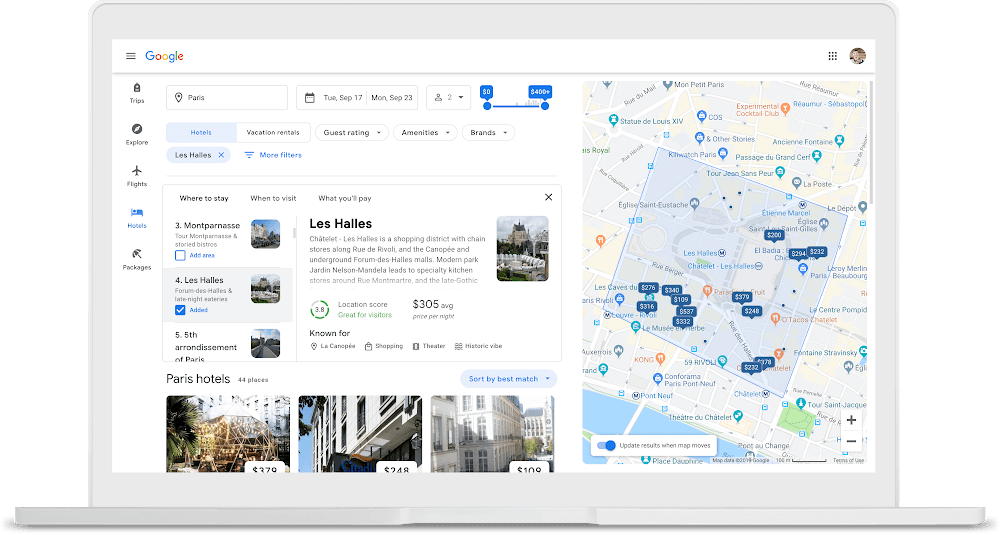Go to Trips in the sidebar
Viewport: 1000px width, 535px height.
[x=136, y=92]
